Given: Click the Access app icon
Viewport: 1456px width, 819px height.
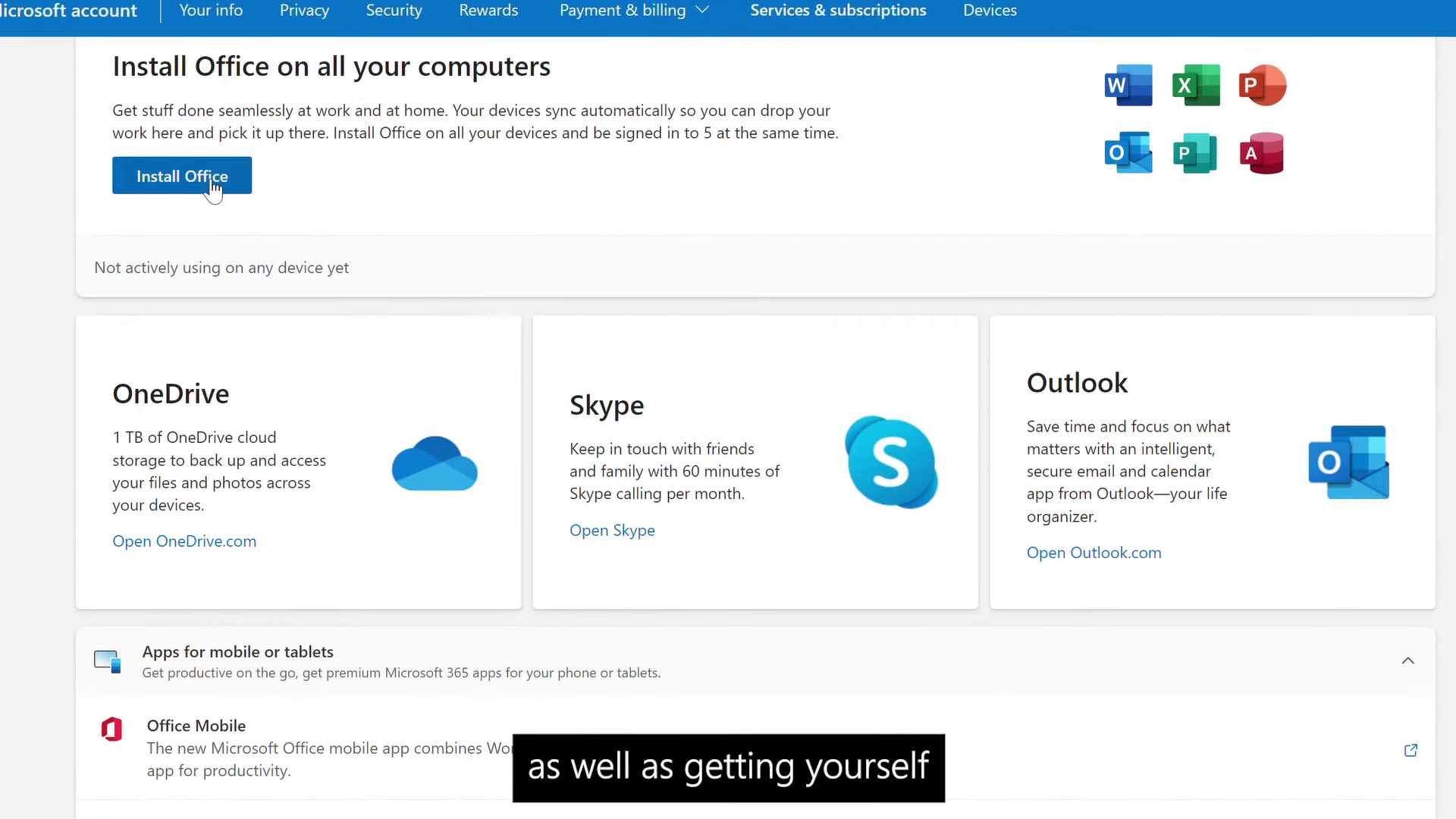Looking at the screenshot, I should click(x=1262, y=152).
